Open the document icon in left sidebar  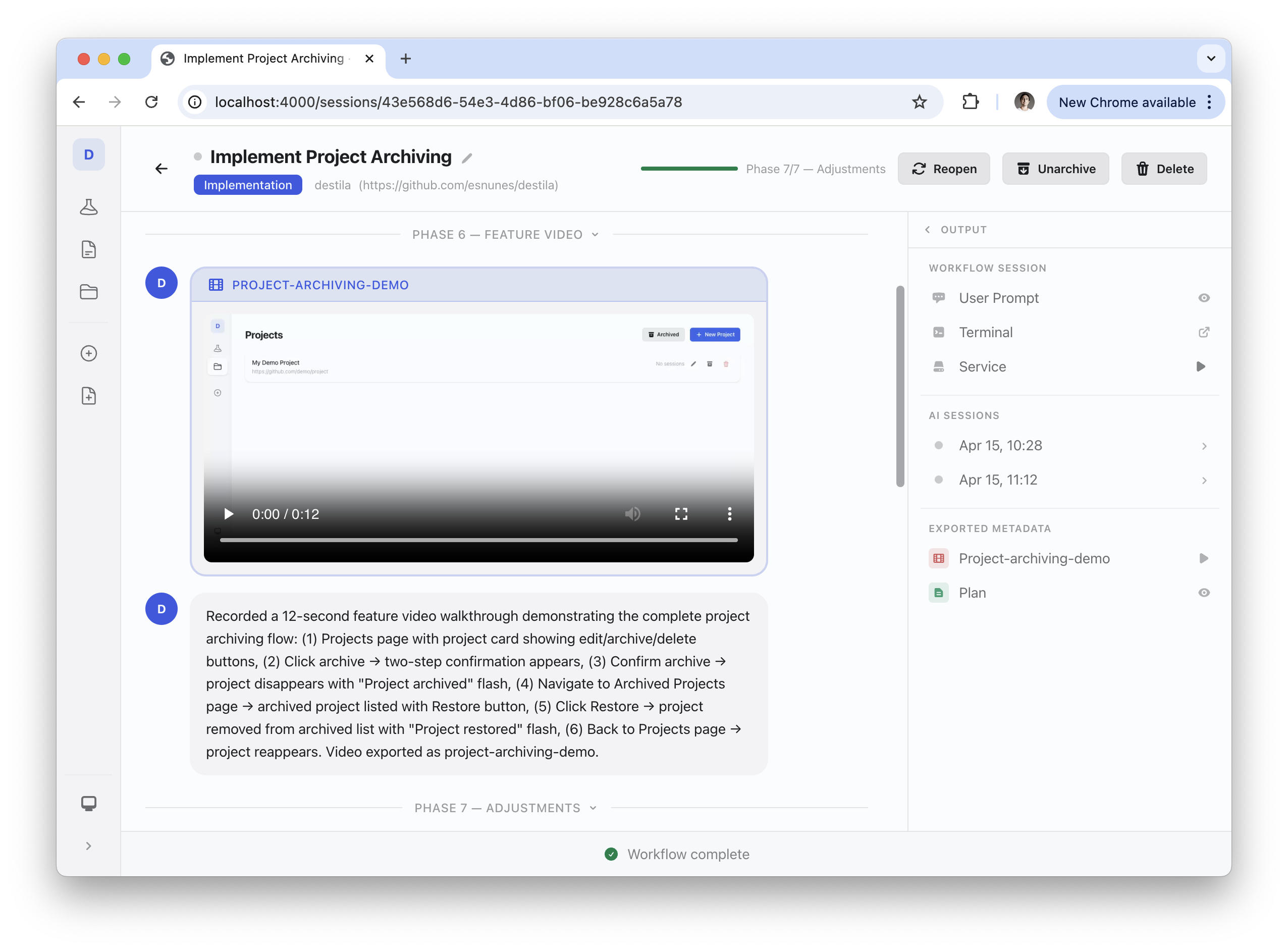(89, 249)
